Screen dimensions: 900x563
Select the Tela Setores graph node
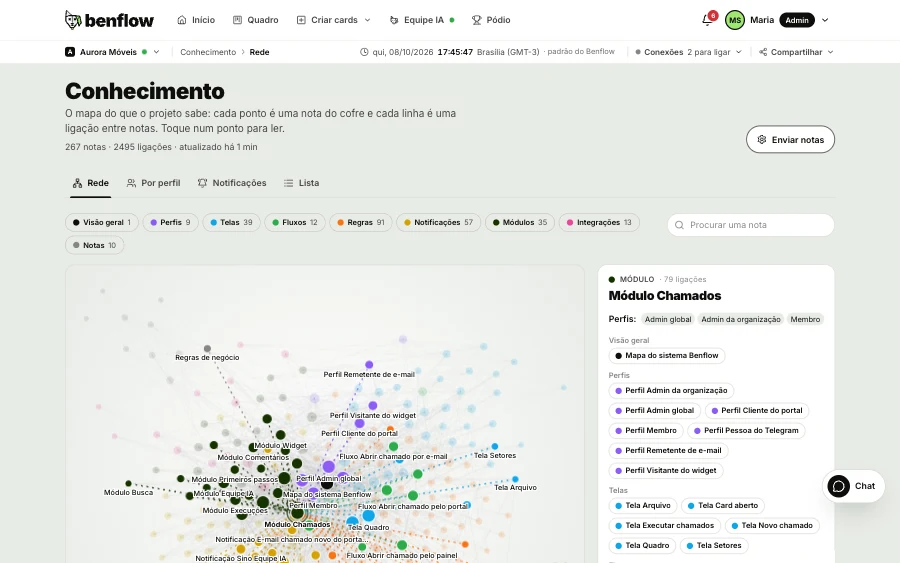coord(495,446)
